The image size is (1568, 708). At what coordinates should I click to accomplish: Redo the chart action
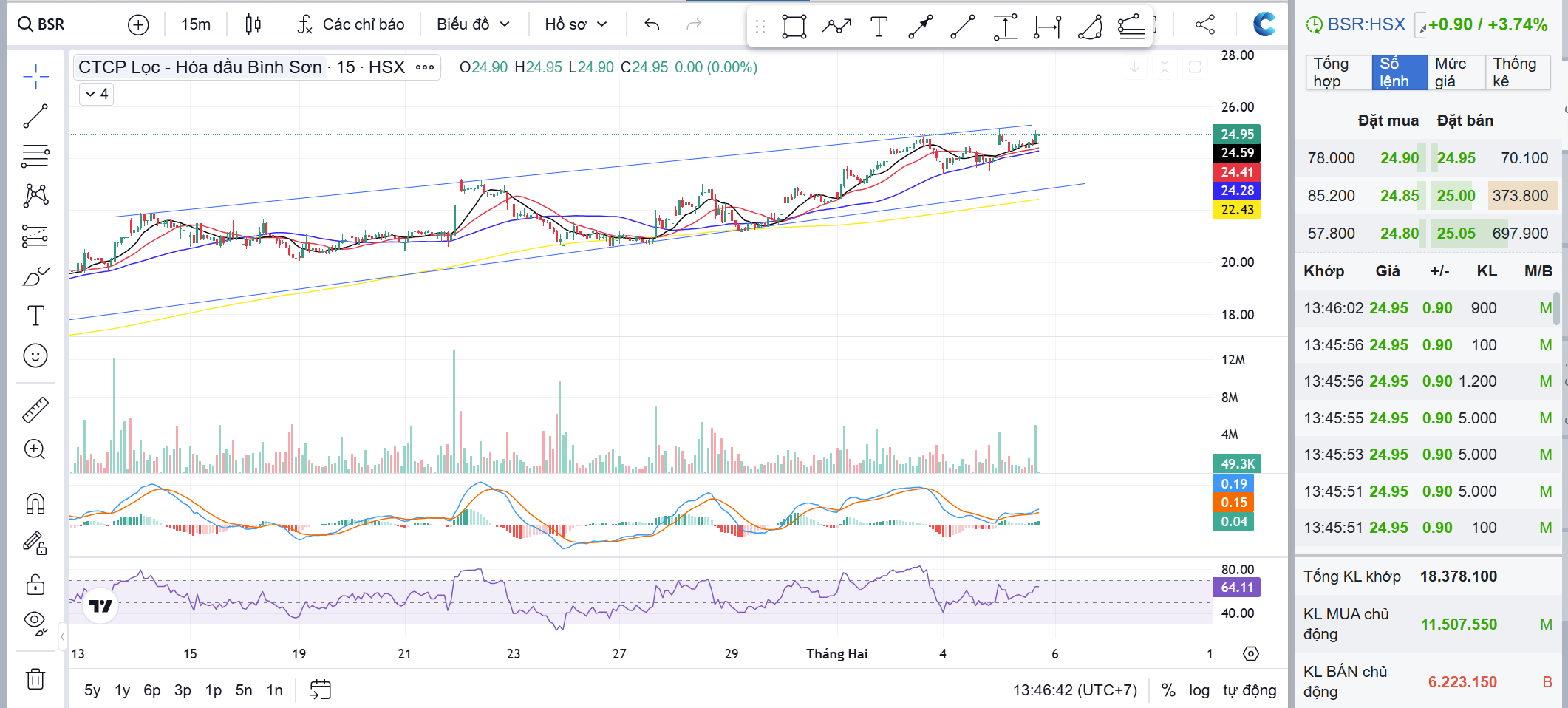pyautogui.click(x=693, y=24)
